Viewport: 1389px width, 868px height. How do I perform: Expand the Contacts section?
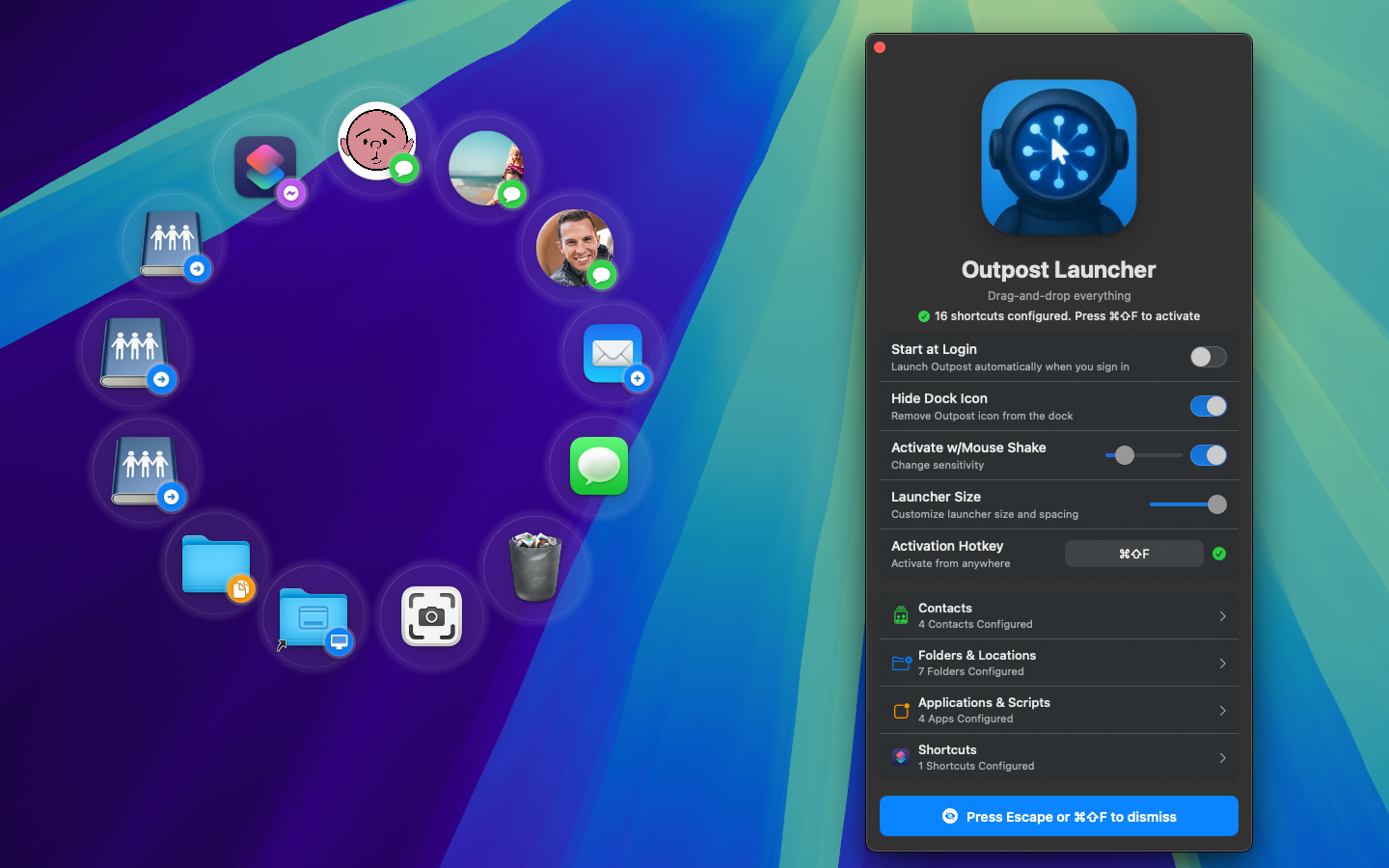tap(1058, 615)
